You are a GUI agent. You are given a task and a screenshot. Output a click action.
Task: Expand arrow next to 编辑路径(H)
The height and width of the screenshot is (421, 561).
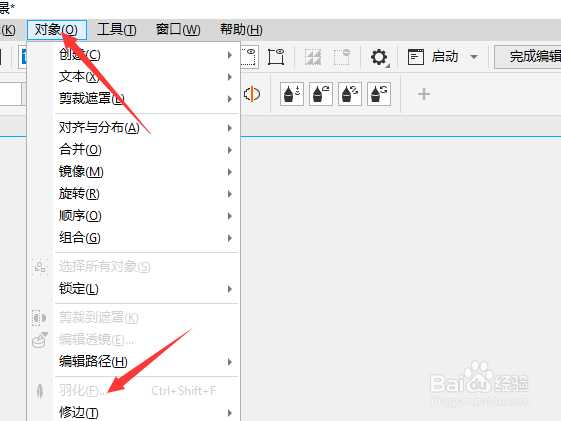click(230, 362)
